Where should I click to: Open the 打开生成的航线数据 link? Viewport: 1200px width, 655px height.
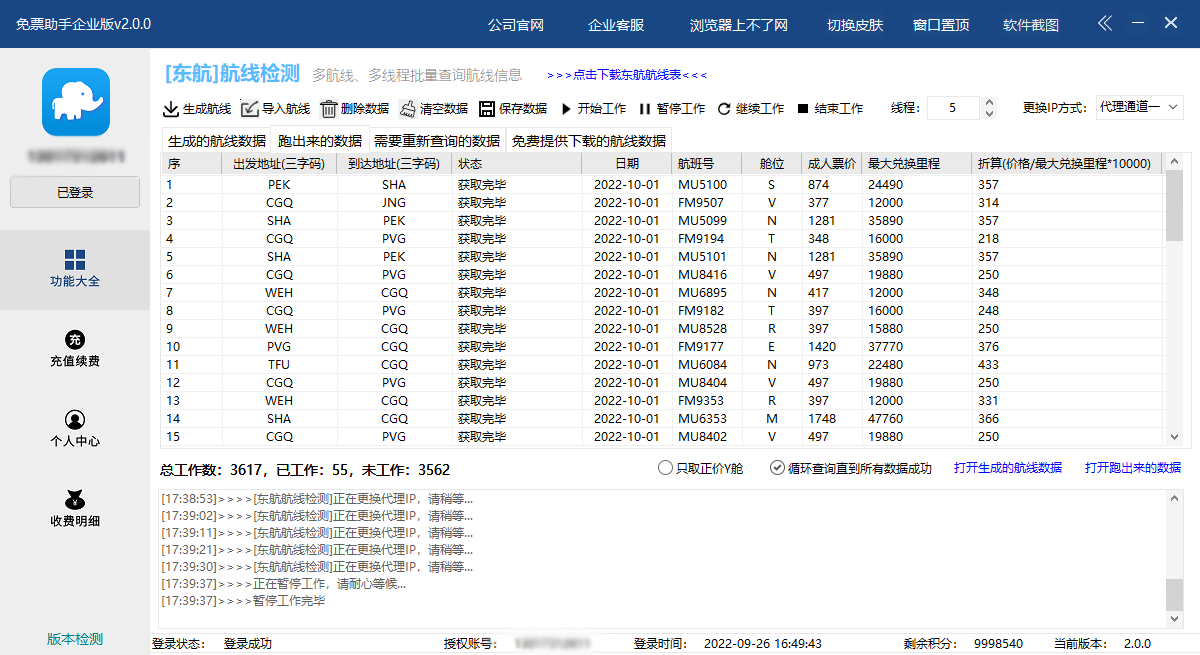click(1008, 468)
